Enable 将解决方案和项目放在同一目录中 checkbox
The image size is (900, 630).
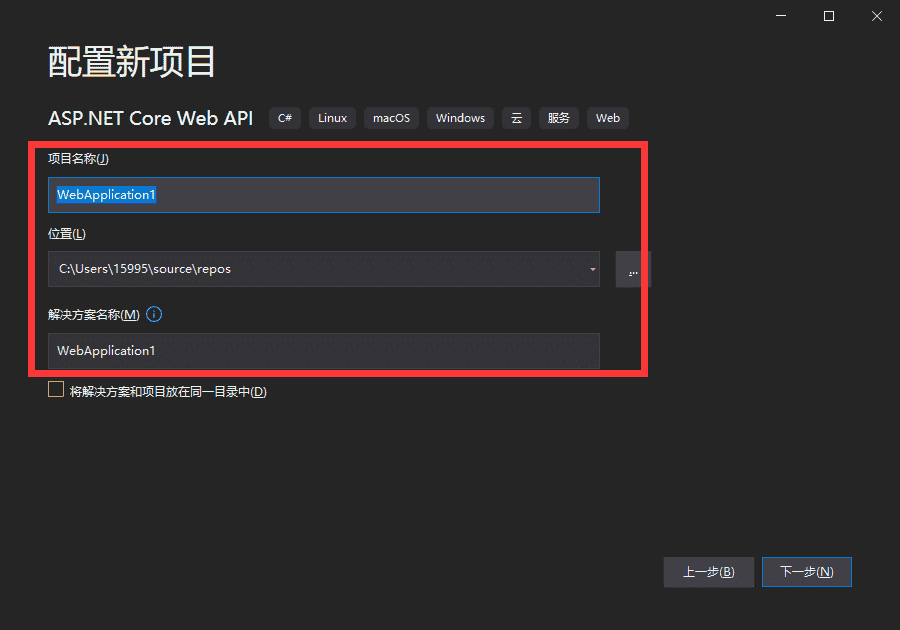click(x=56, y=389)
